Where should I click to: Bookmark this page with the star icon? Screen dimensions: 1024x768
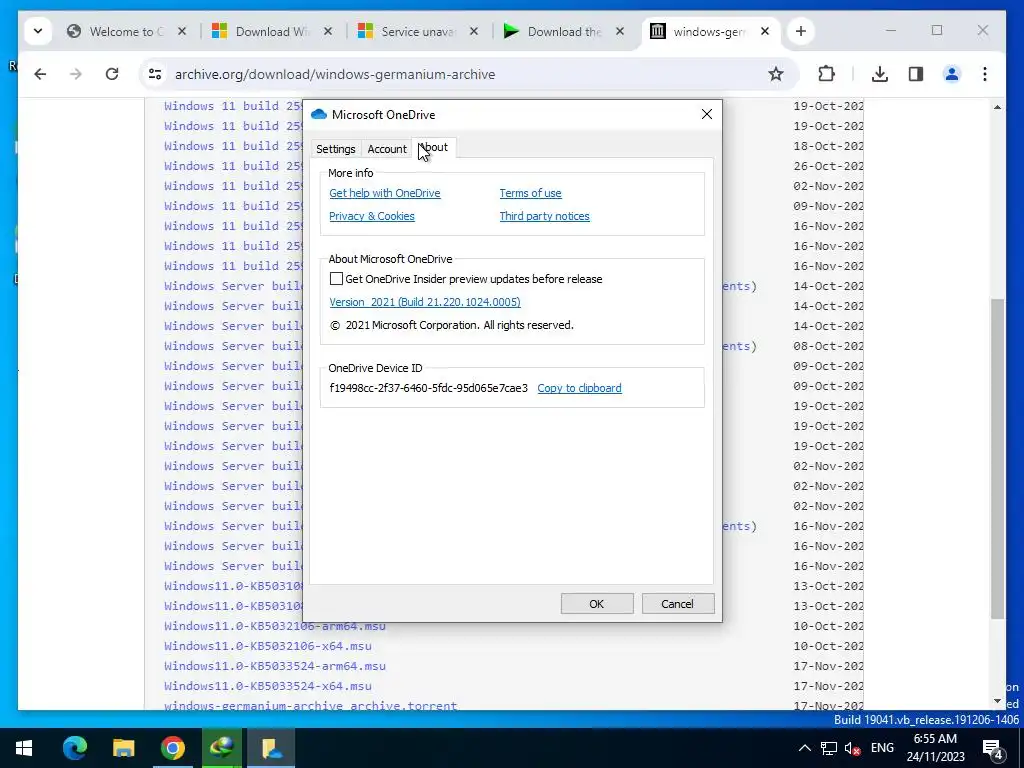[775, 74]
